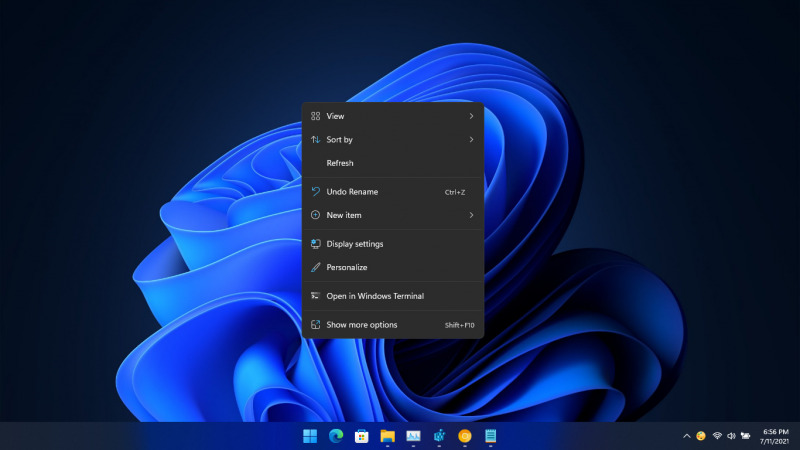Open the Windows Start menu

310,436
